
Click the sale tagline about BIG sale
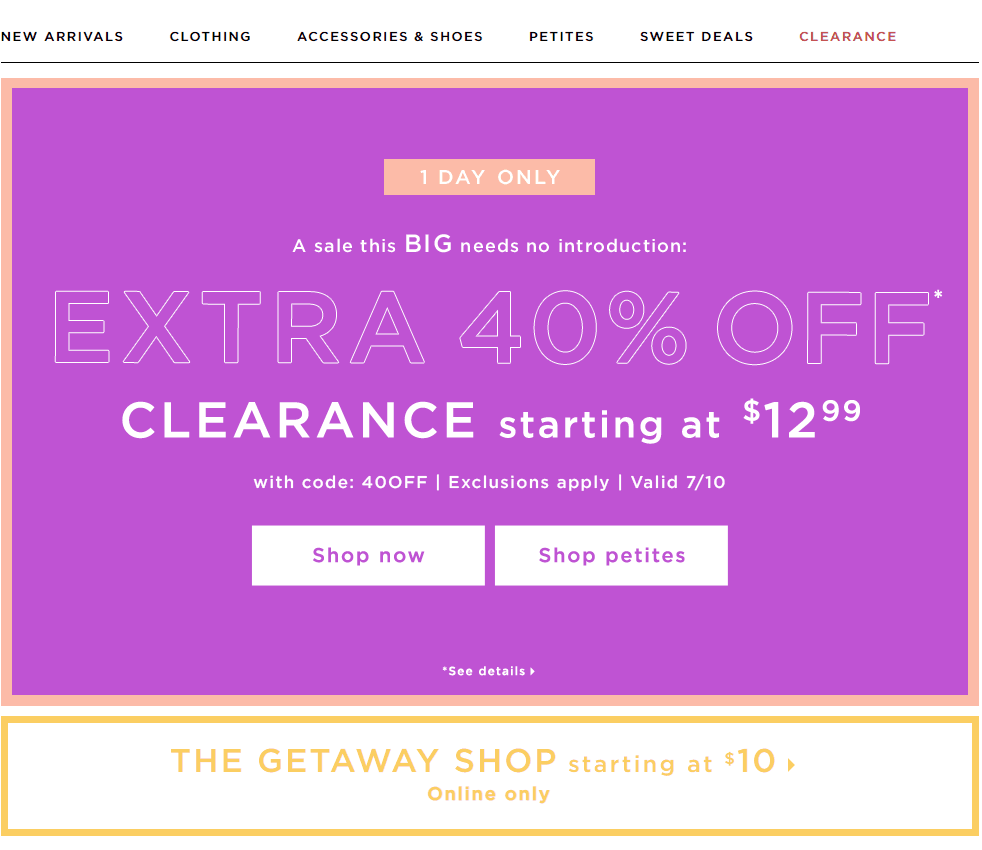490,244
